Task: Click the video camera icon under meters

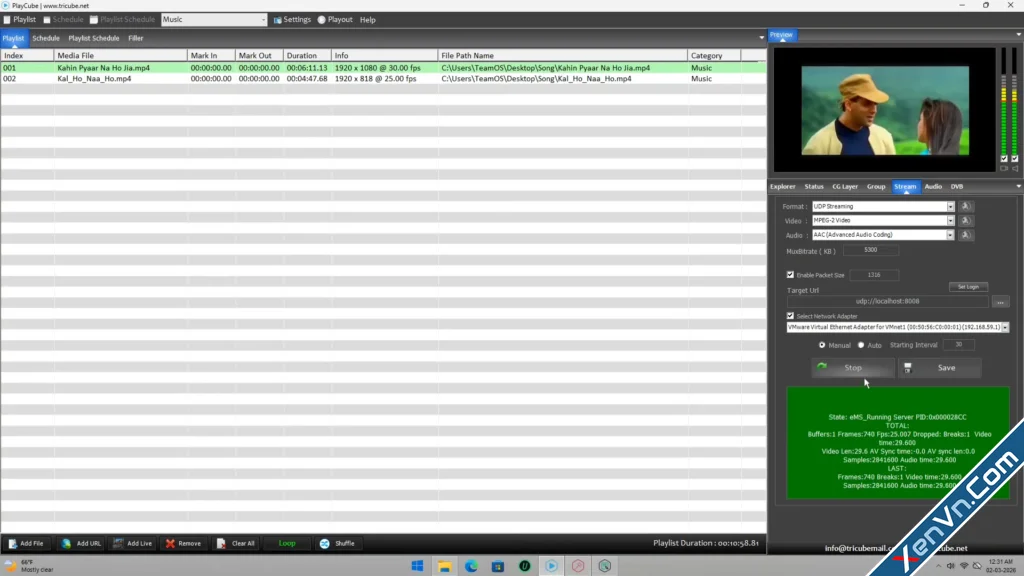Action: (1004, 168)
